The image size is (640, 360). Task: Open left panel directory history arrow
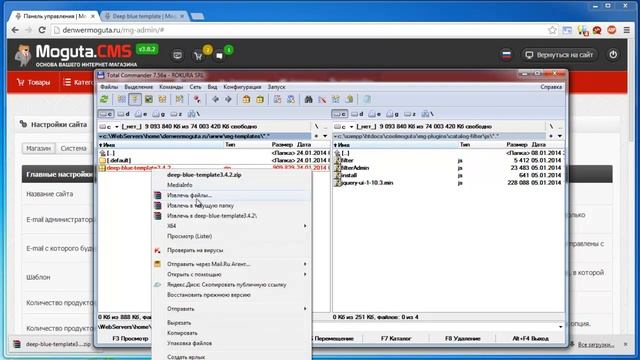point(325,136)
